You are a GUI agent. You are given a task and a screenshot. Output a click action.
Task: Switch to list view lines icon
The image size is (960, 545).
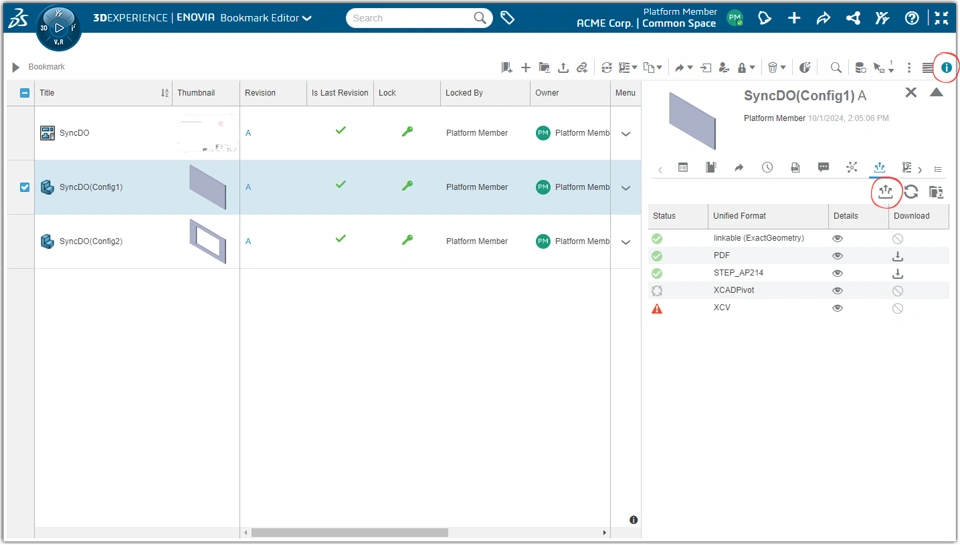pos(928,67)
